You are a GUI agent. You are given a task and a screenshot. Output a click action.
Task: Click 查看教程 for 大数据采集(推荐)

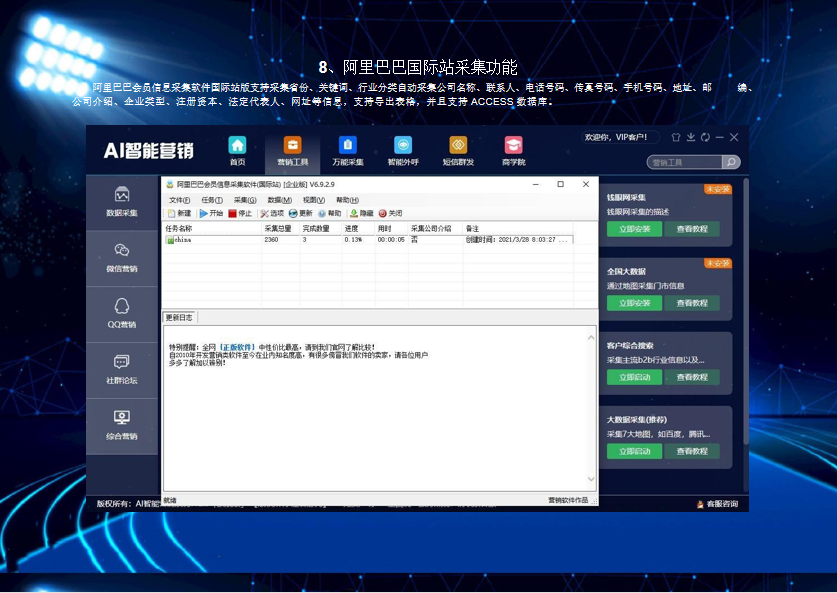(692, 452)
